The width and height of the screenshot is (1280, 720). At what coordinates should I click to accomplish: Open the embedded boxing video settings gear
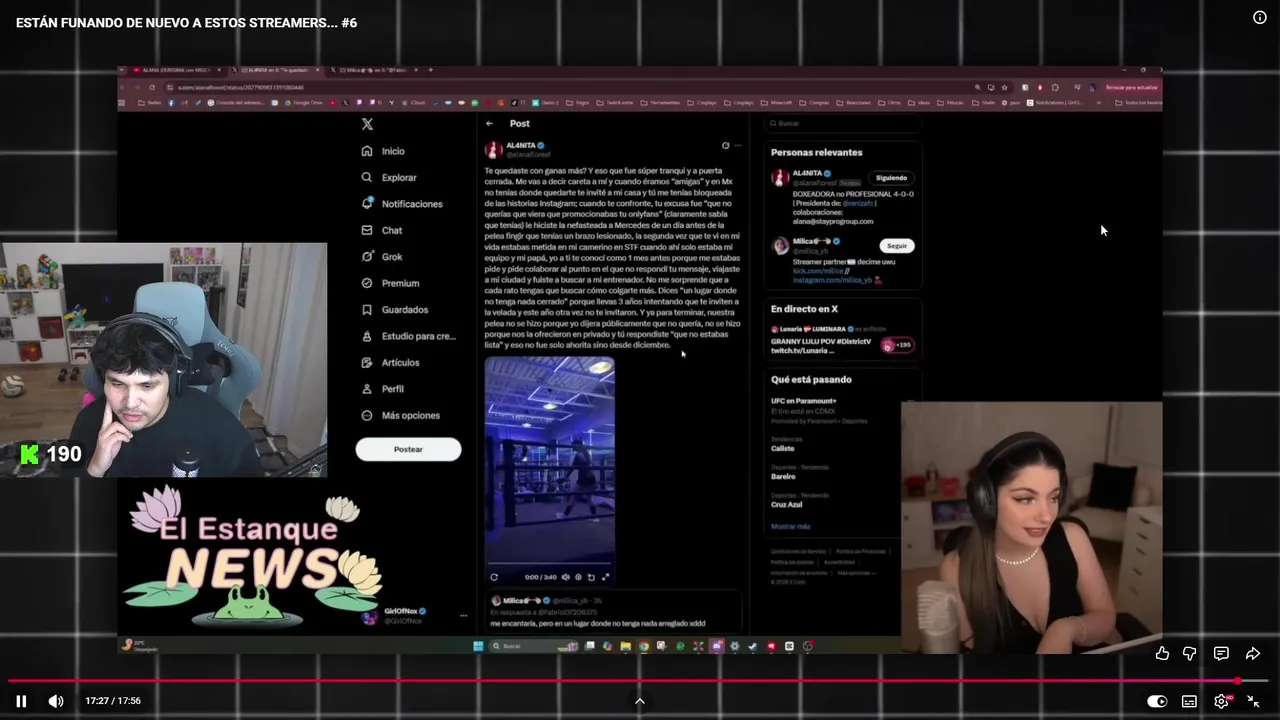[x=578, y=577]
